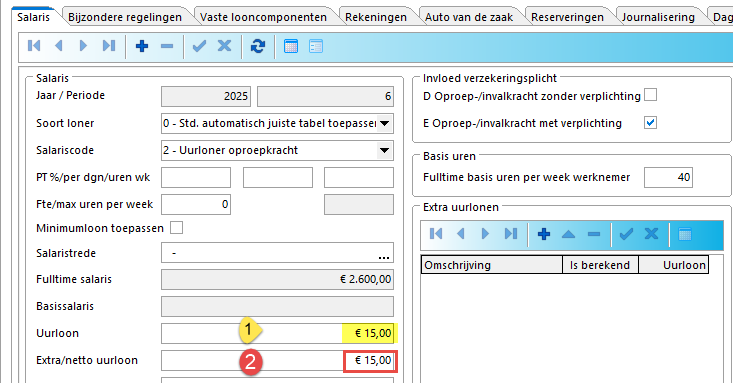This screenshot has width=733, height=383.
Task: Open the Bijzondere regelingen tab
Action: (x=125, y=17)
